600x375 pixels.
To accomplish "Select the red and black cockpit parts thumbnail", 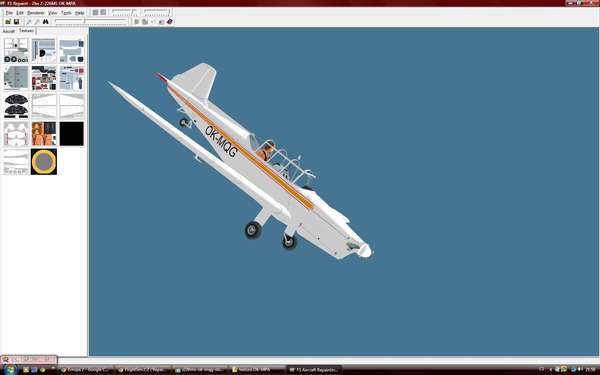I will (x=44, y=78).
